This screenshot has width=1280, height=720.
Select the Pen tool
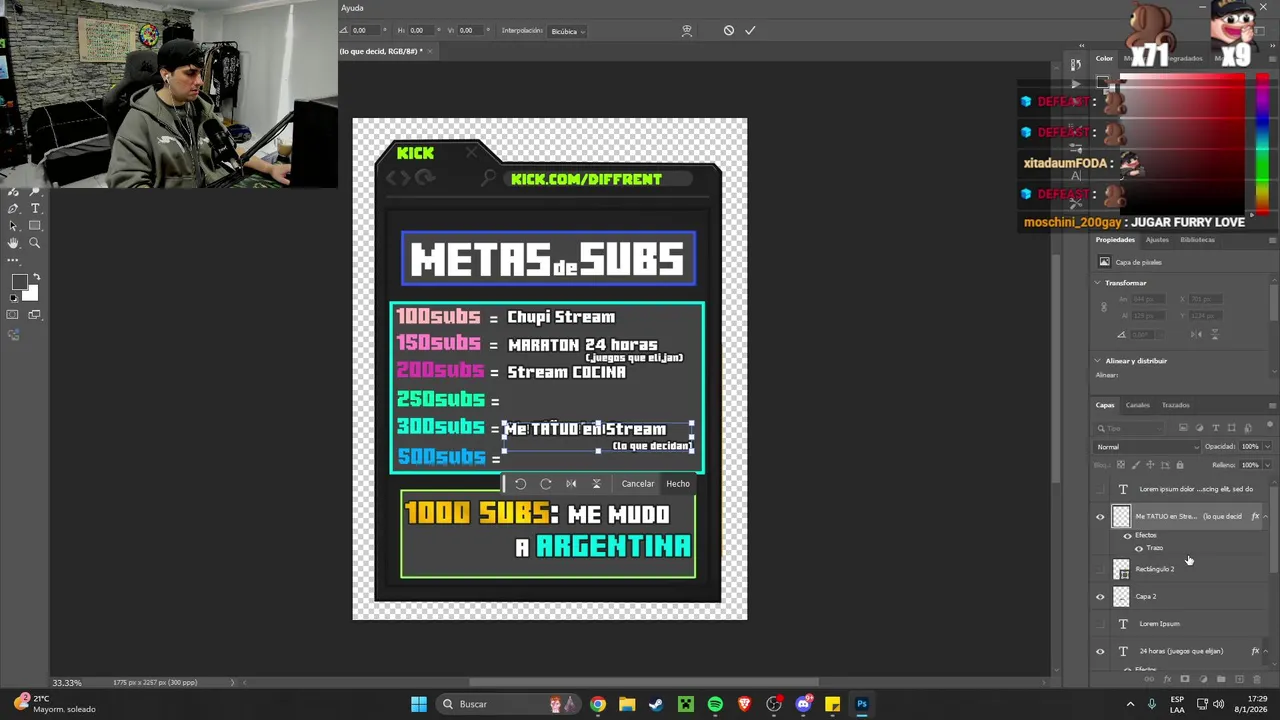(x=13, y=209)
